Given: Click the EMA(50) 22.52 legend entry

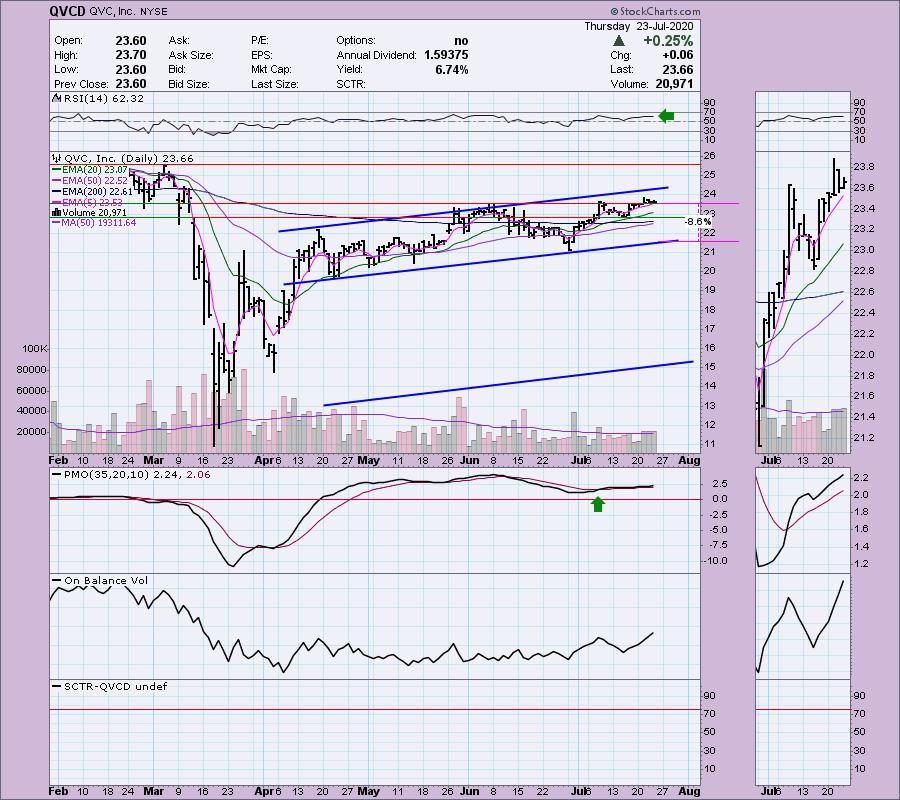Looking at the screenshot, I should (x=89, y=180).
